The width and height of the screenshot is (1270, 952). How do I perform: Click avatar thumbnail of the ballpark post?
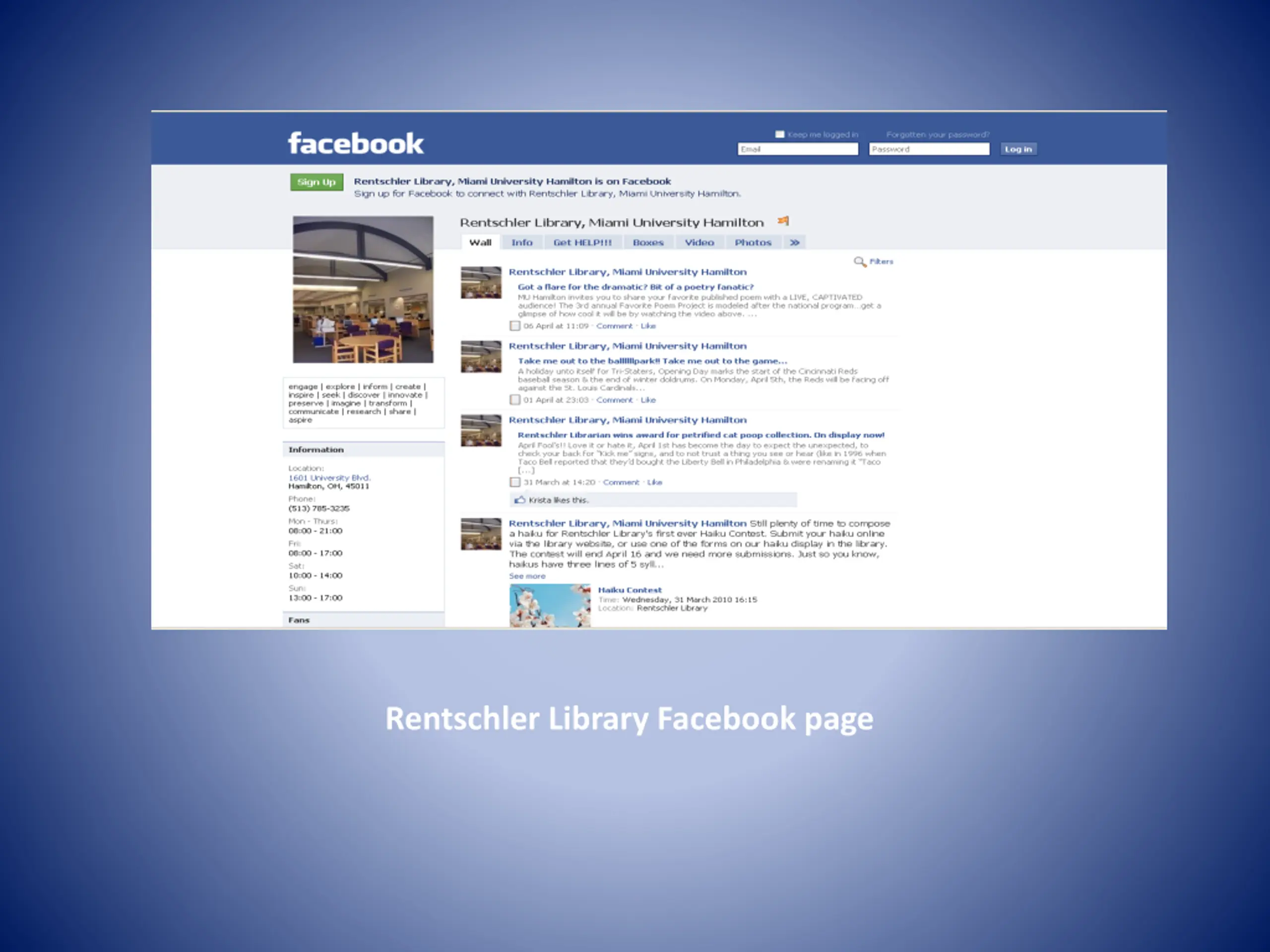(x=481, y=357)
